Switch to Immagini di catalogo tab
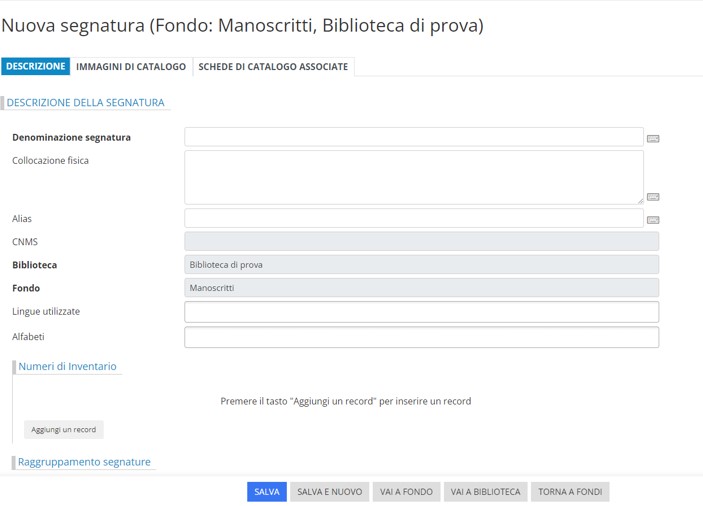Image resolution: width=703 pixels, height=506 pixels. click(x=131, y=67)
